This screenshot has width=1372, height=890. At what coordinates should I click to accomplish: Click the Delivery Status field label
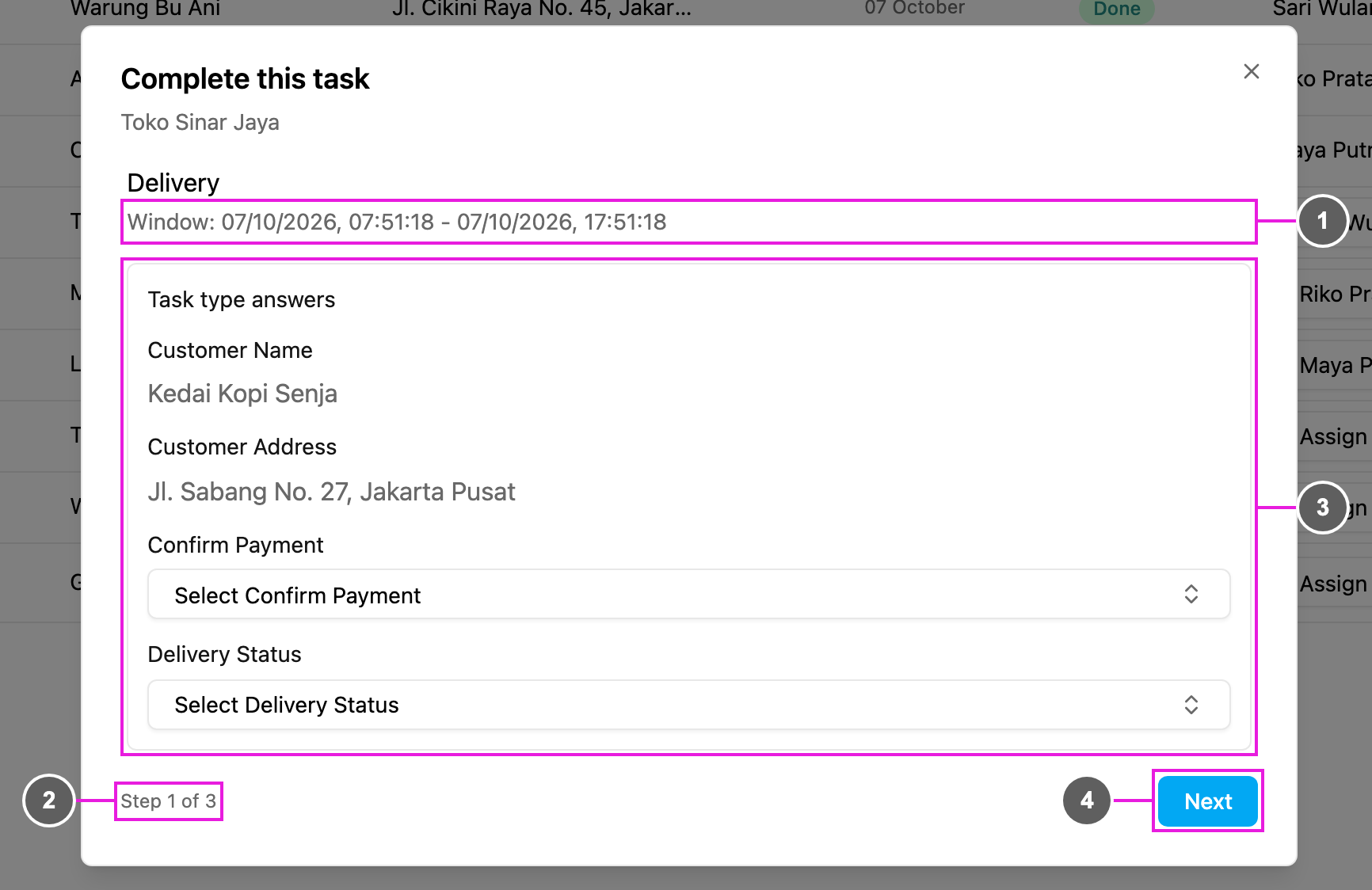(x=224, y=654)
